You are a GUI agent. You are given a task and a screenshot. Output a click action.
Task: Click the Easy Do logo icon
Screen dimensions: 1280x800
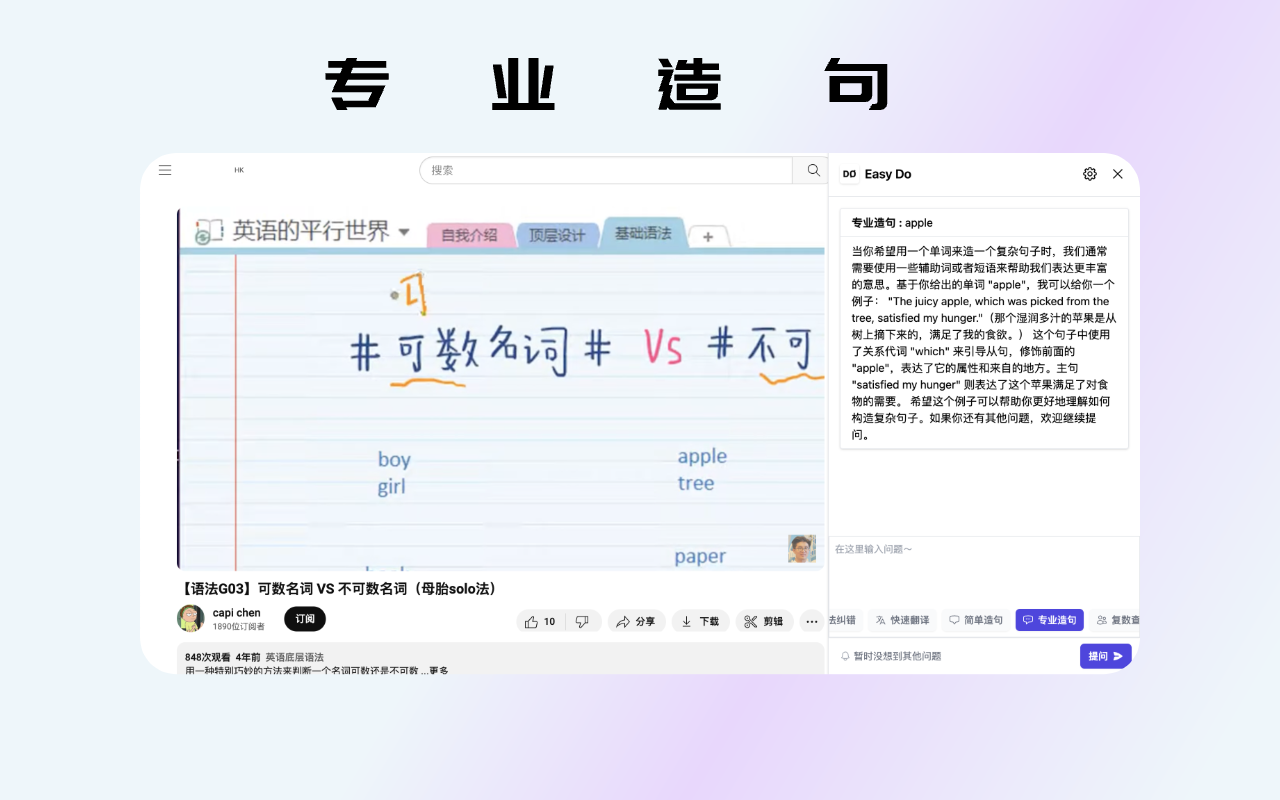pos(849,174)
